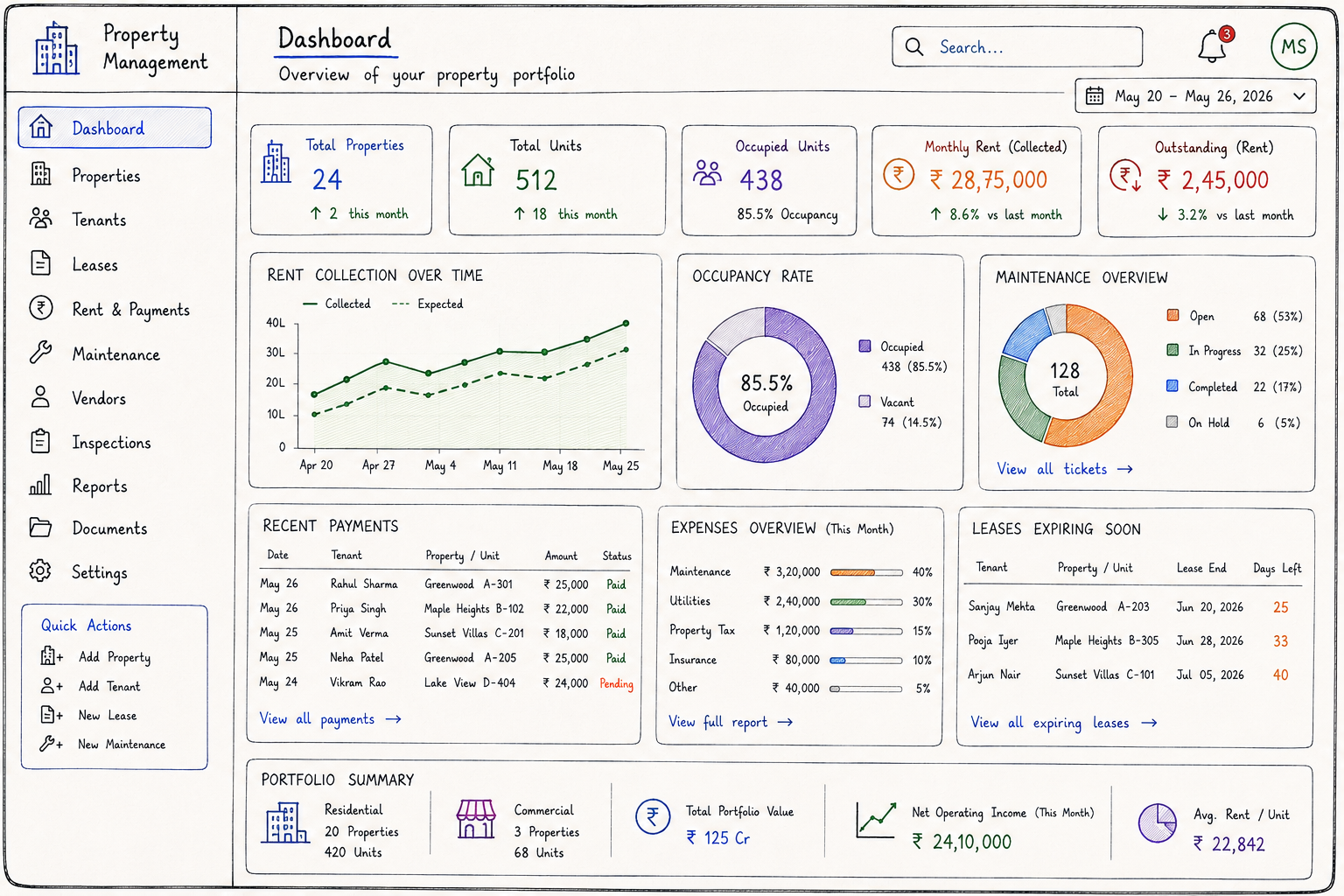
Task: Click View full report link
Action: tap(731, 722)
